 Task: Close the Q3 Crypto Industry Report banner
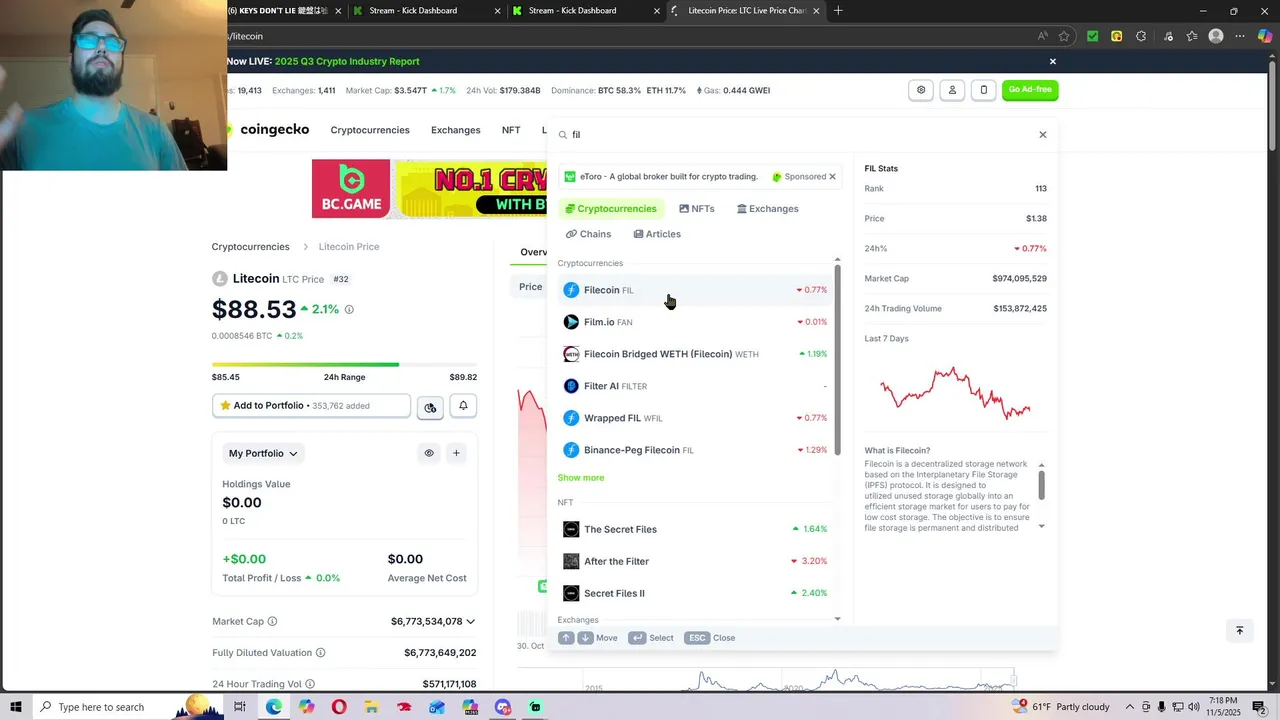(x=1052, y=62)
